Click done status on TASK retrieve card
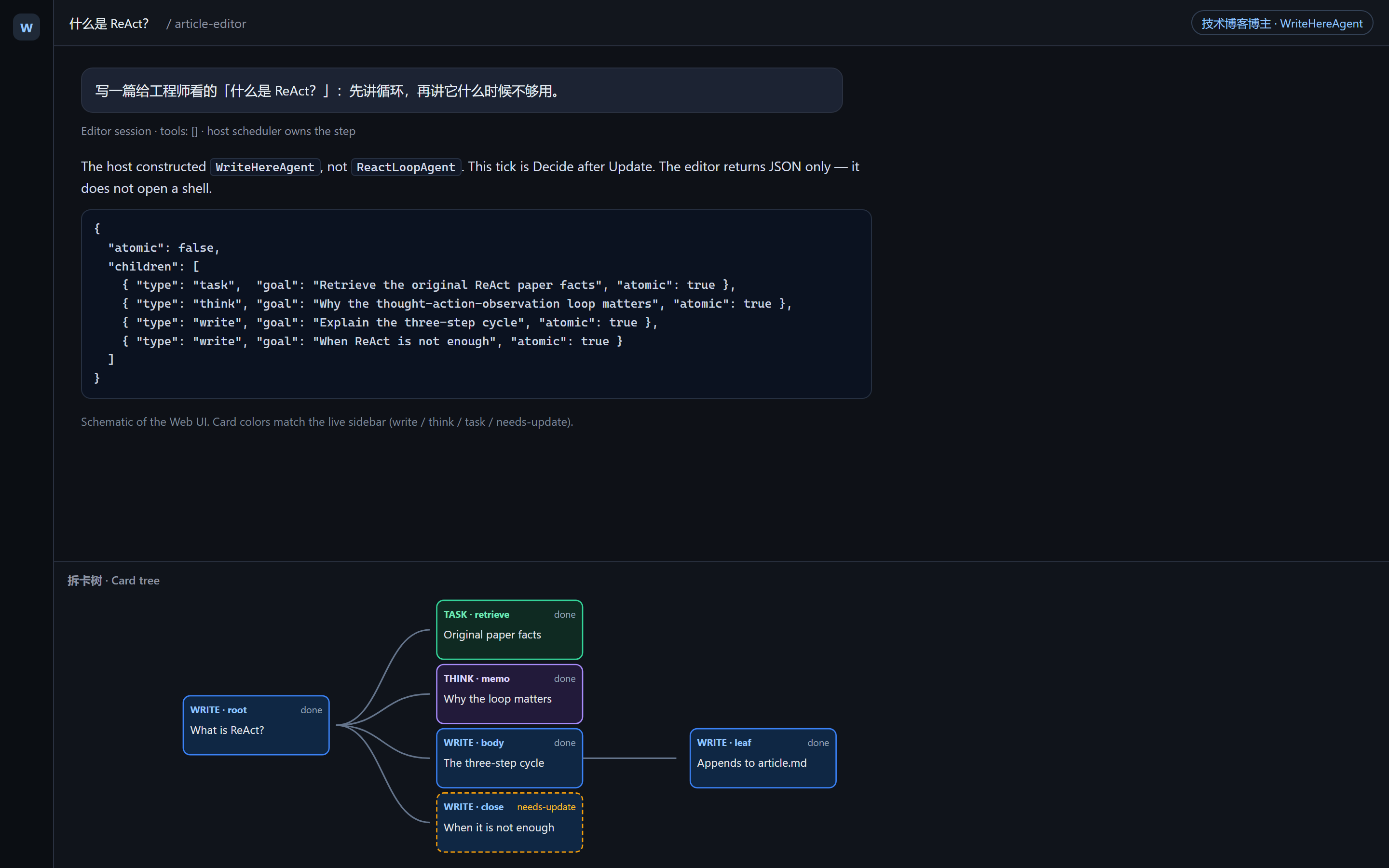Screen dimensions: 1389x868 pos(564,614)
